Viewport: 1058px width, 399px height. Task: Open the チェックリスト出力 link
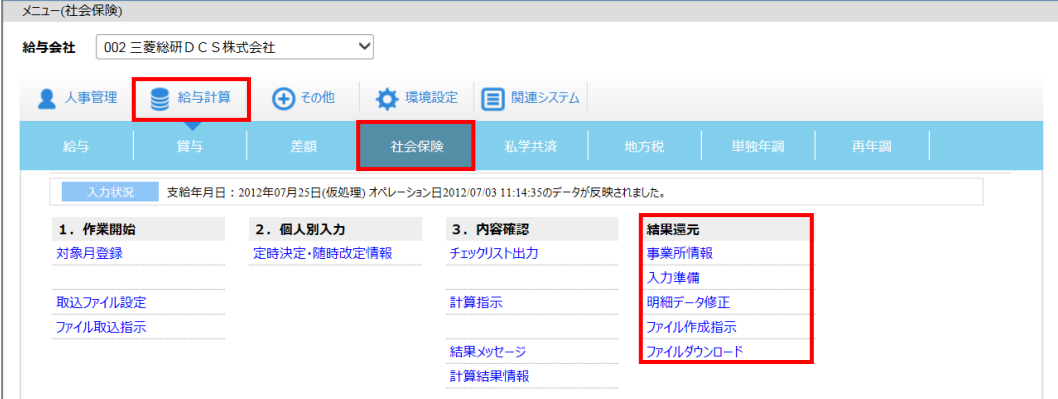coord(494,254)
